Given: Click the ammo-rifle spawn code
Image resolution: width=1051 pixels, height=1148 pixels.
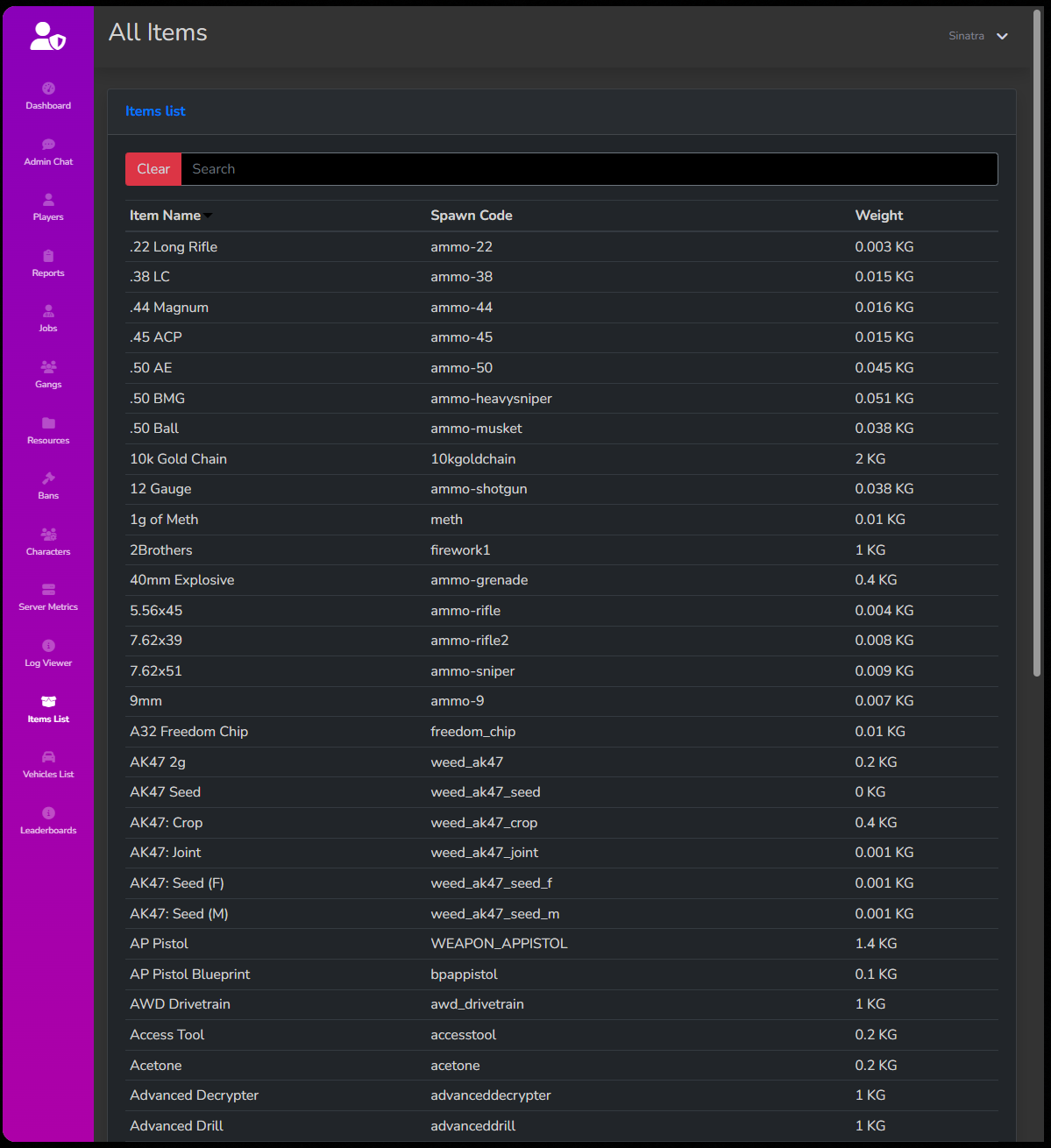Looking at the screenshot, I should 465,611.
